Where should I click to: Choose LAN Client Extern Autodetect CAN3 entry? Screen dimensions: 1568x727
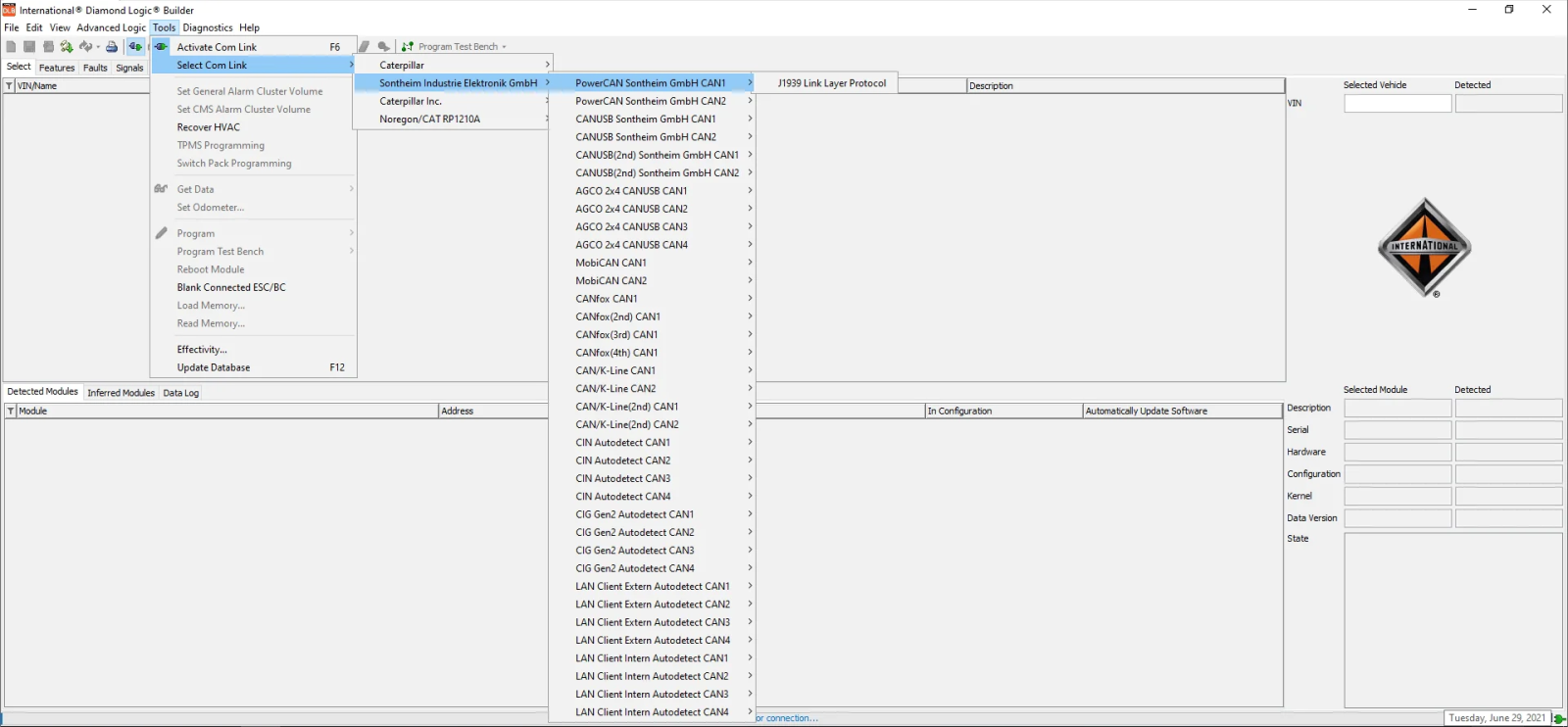click(653, 622)
